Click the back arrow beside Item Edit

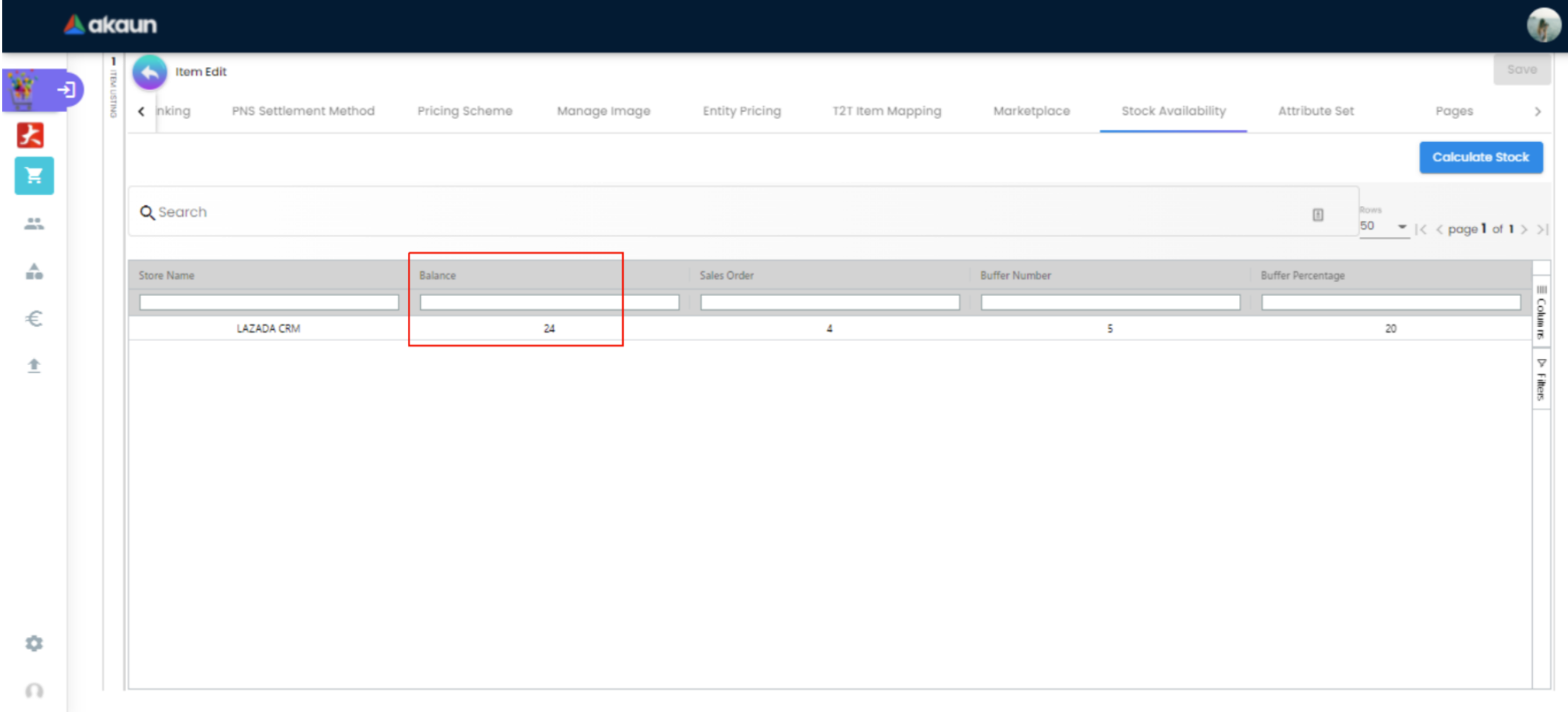coord(150,72)
